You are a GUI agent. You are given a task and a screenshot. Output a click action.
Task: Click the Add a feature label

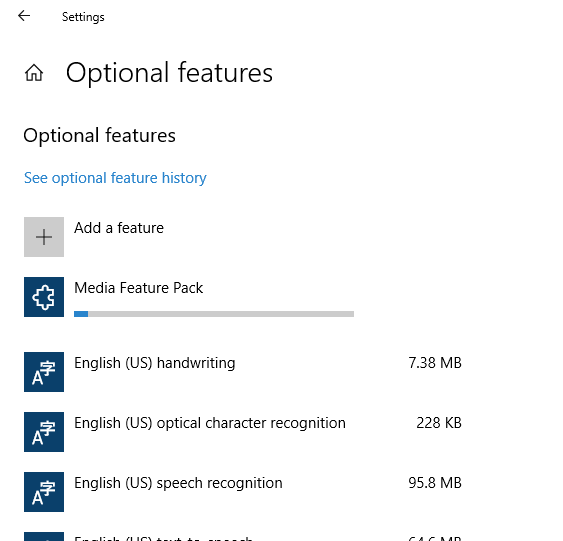coord(119,228)
